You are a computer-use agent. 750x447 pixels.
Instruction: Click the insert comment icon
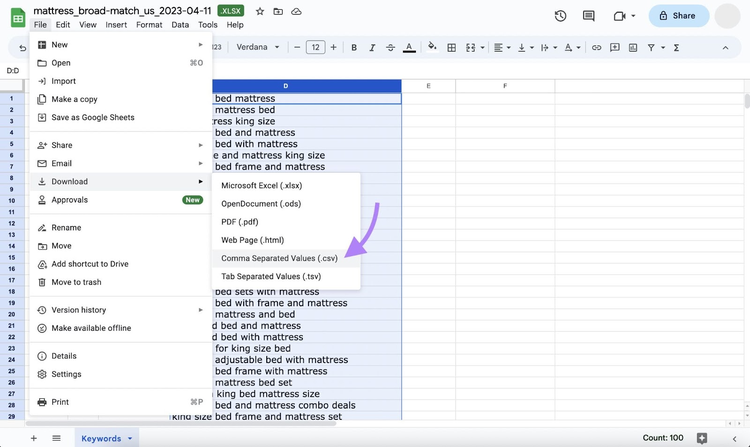[615, 47]
